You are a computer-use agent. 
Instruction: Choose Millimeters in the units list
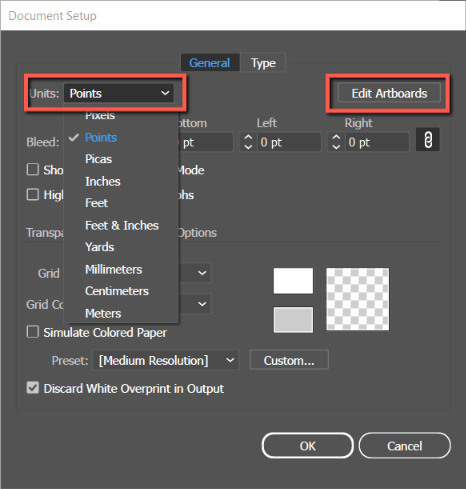114,269
